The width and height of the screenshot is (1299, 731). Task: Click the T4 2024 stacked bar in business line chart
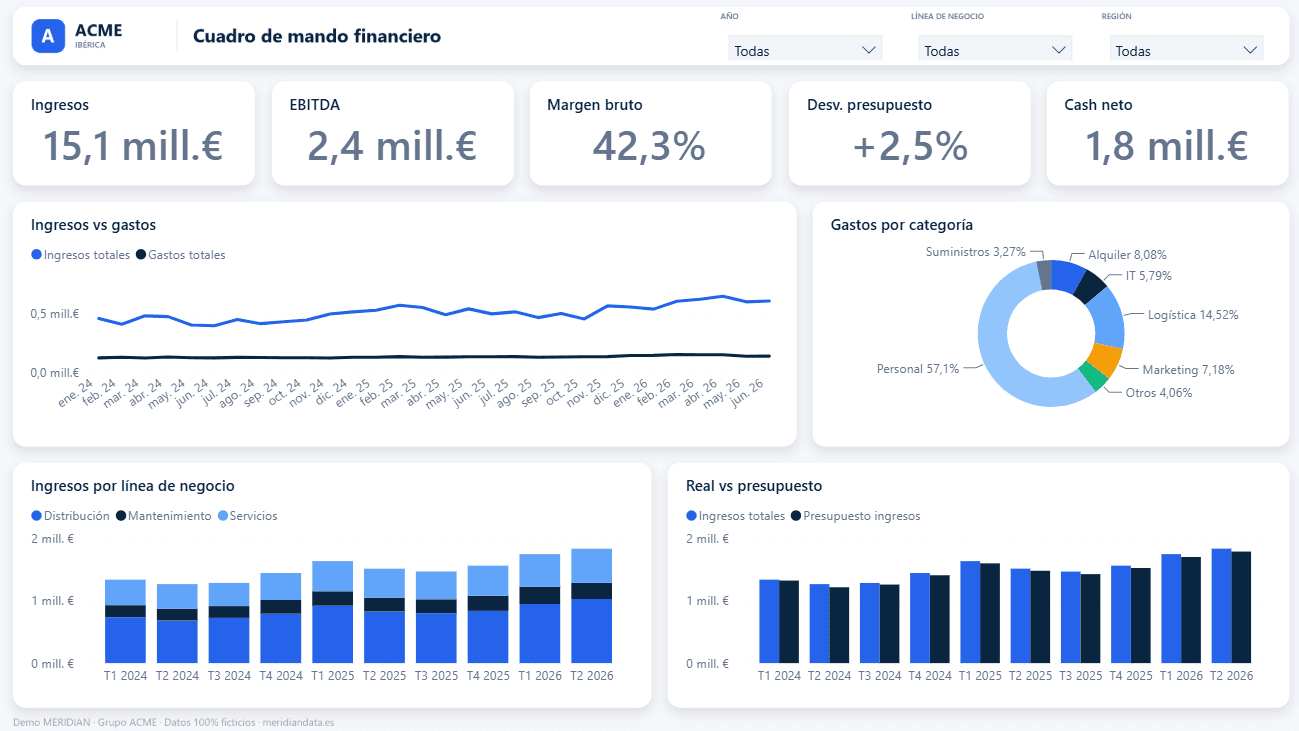click(x=281, y=618)
